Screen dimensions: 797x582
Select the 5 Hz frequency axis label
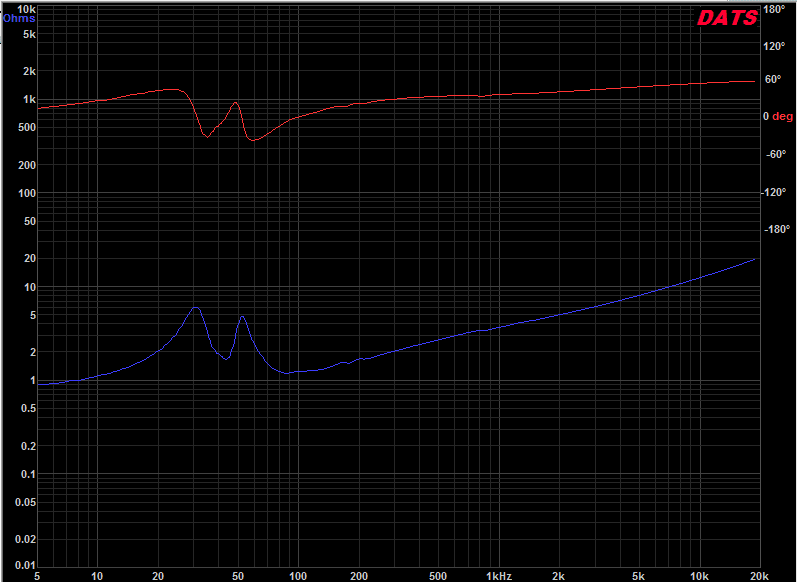(x=38, y=576)
